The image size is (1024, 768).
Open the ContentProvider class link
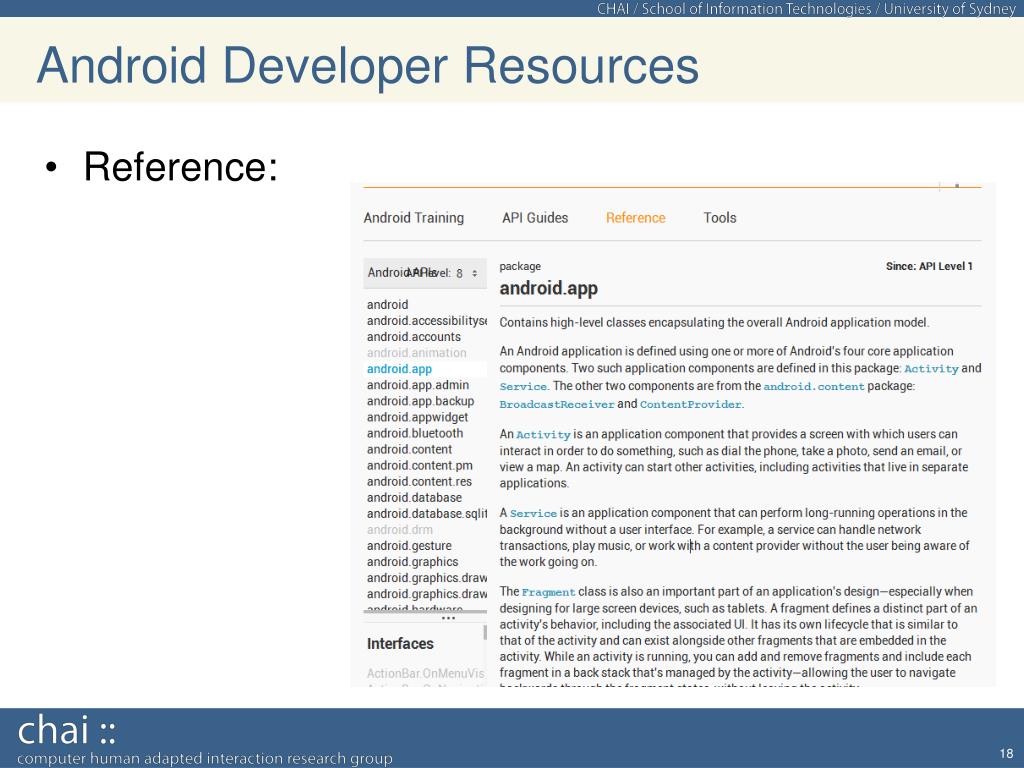tap(690, 404)
